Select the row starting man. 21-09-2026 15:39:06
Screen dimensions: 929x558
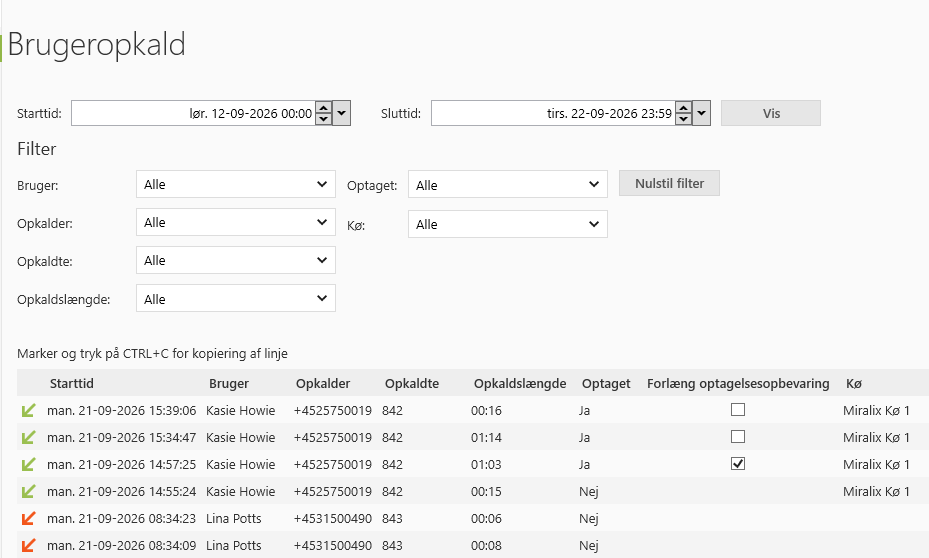click(x=473, y=411)
